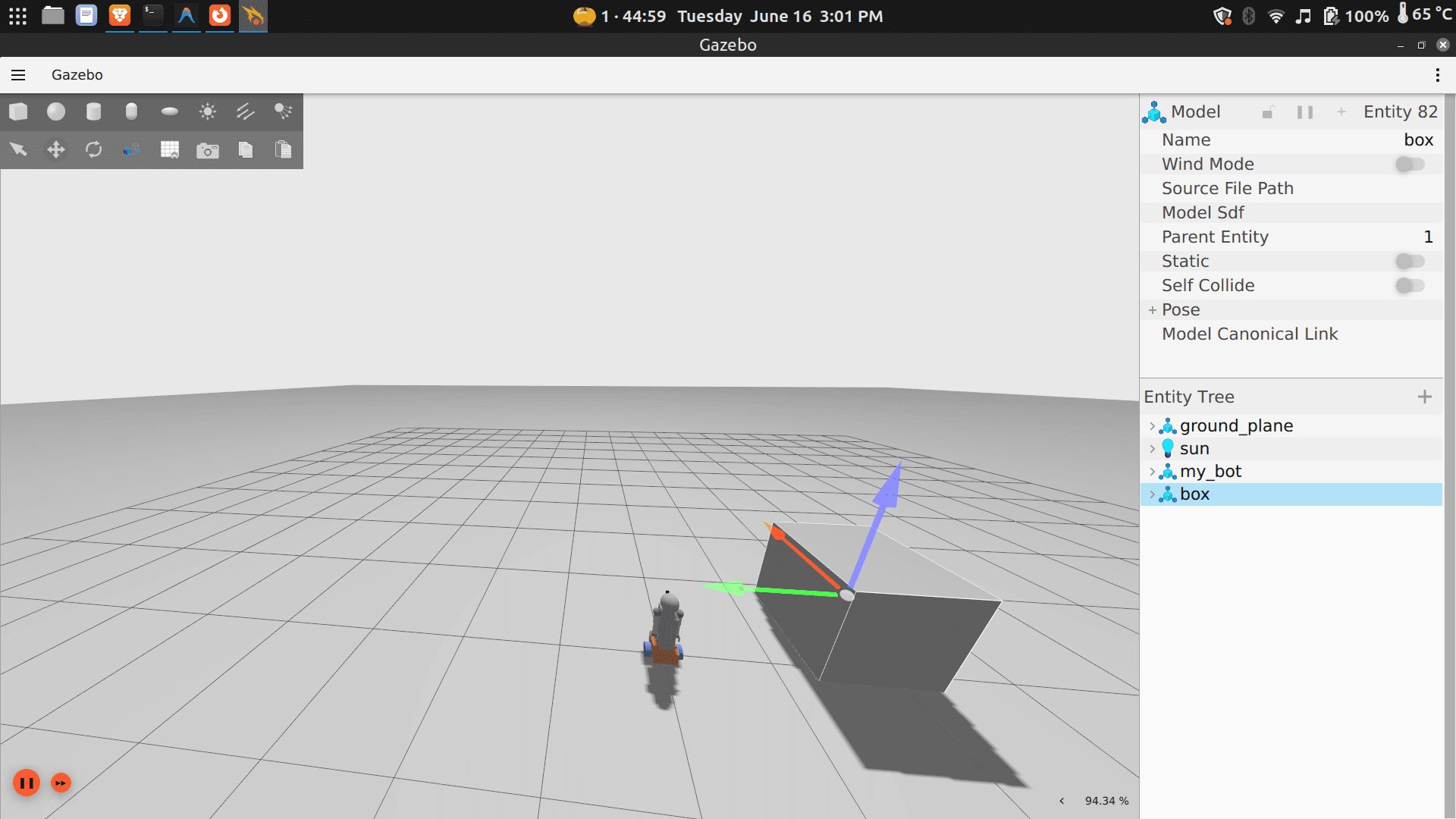Click the copy icon in the toolbar

point(245,149)
